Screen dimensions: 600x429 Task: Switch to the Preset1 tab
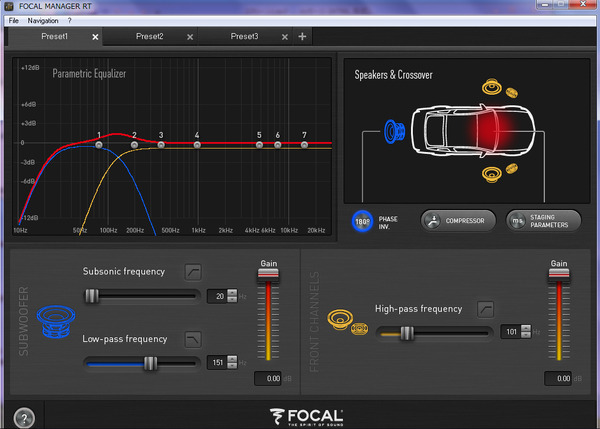pos(55,36)
